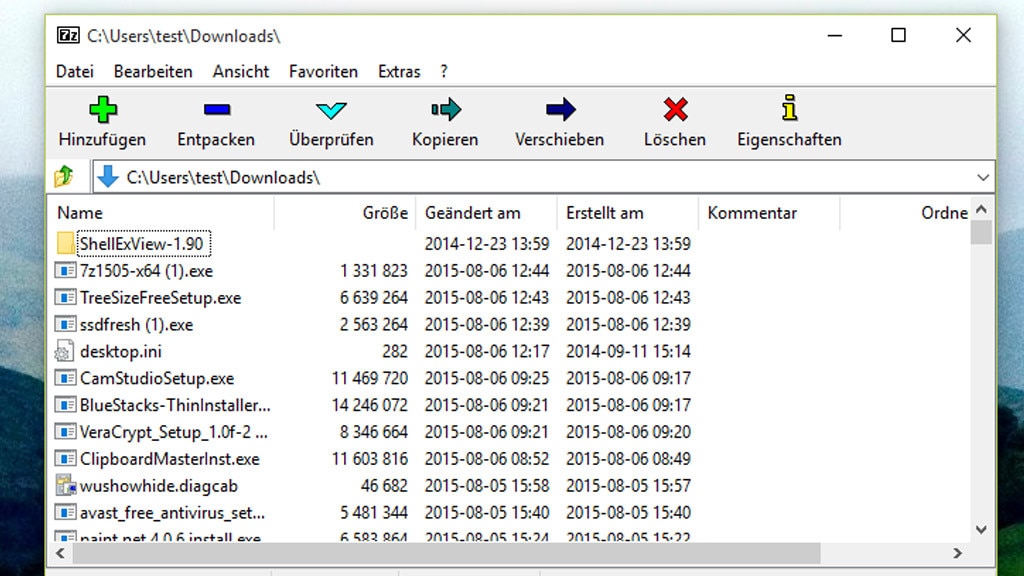Click size value 11 469 720
This screenshot has height=576, width=1024.
(370, 378)
